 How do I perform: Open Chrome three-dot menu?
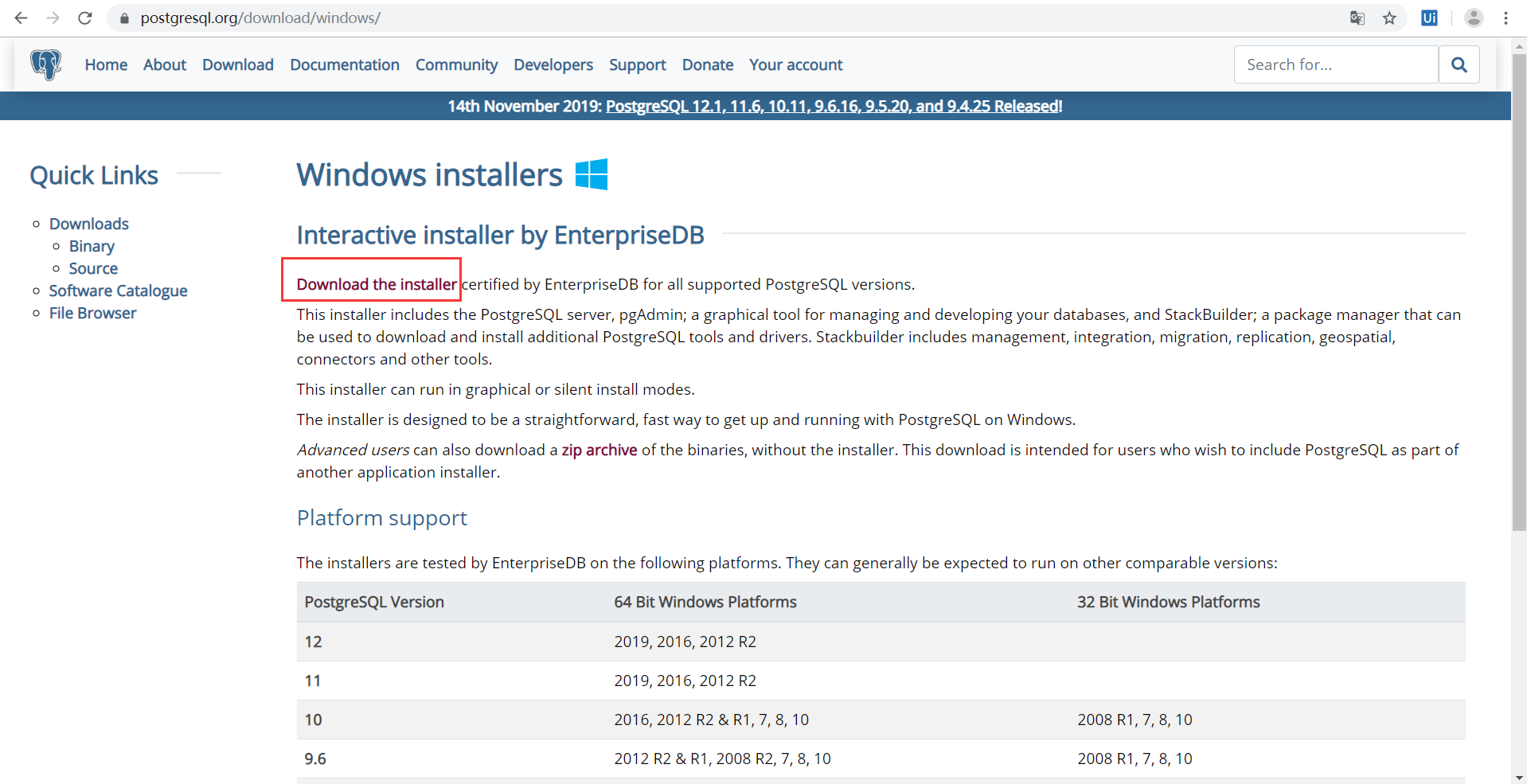click(x=1506, y=18)
